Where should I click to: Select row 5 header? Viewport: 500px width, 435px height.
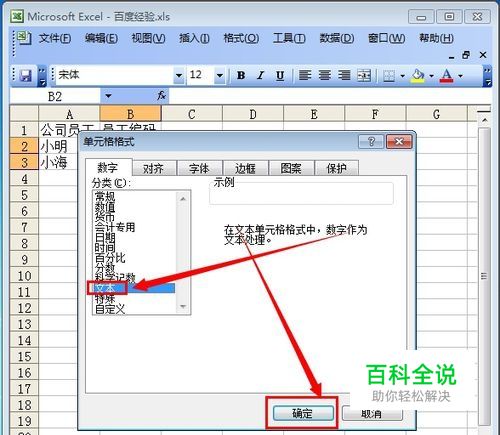pyautogui.click(x=24, y=195)
